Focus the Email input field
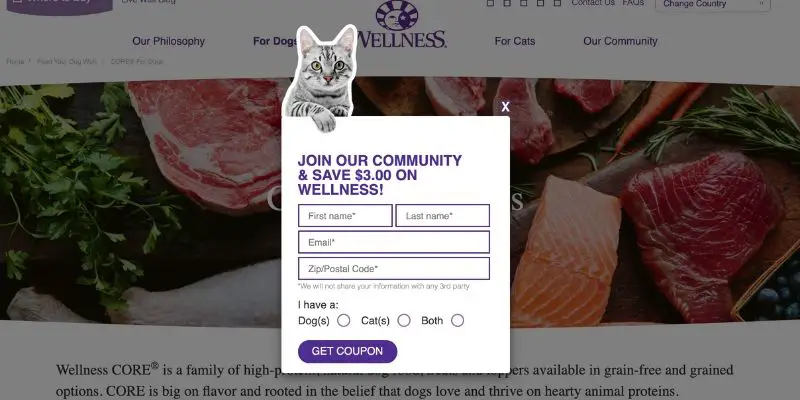Viewport: 800px width, 400px height. pos(394,242)
